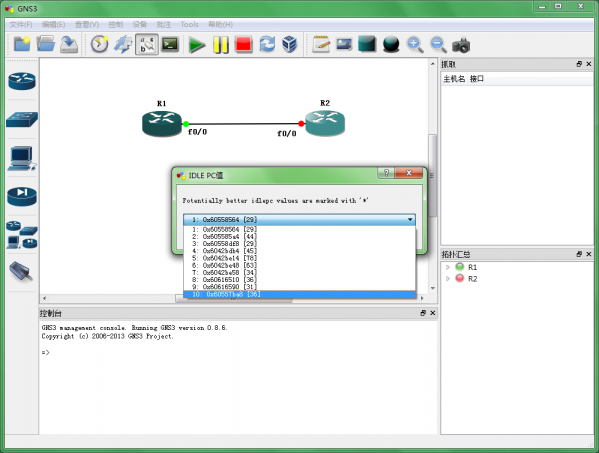
Task: Open the console terminal icon
Action: (x=170, y=44)
